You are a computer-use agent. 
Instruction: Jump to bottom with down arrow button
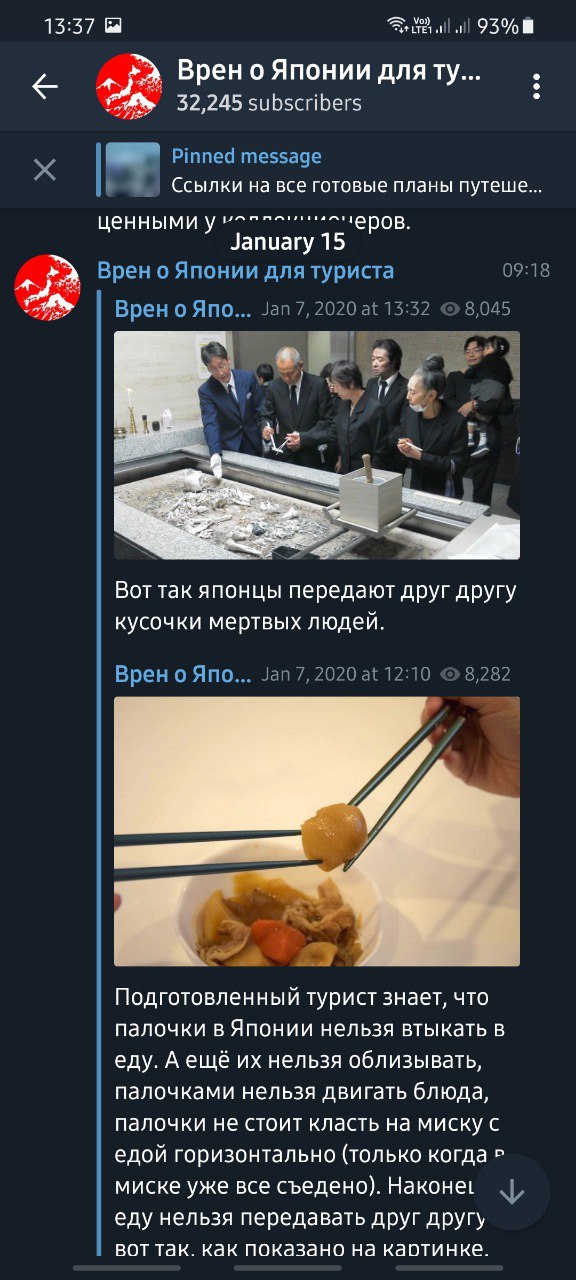(x=511, y=1193)
